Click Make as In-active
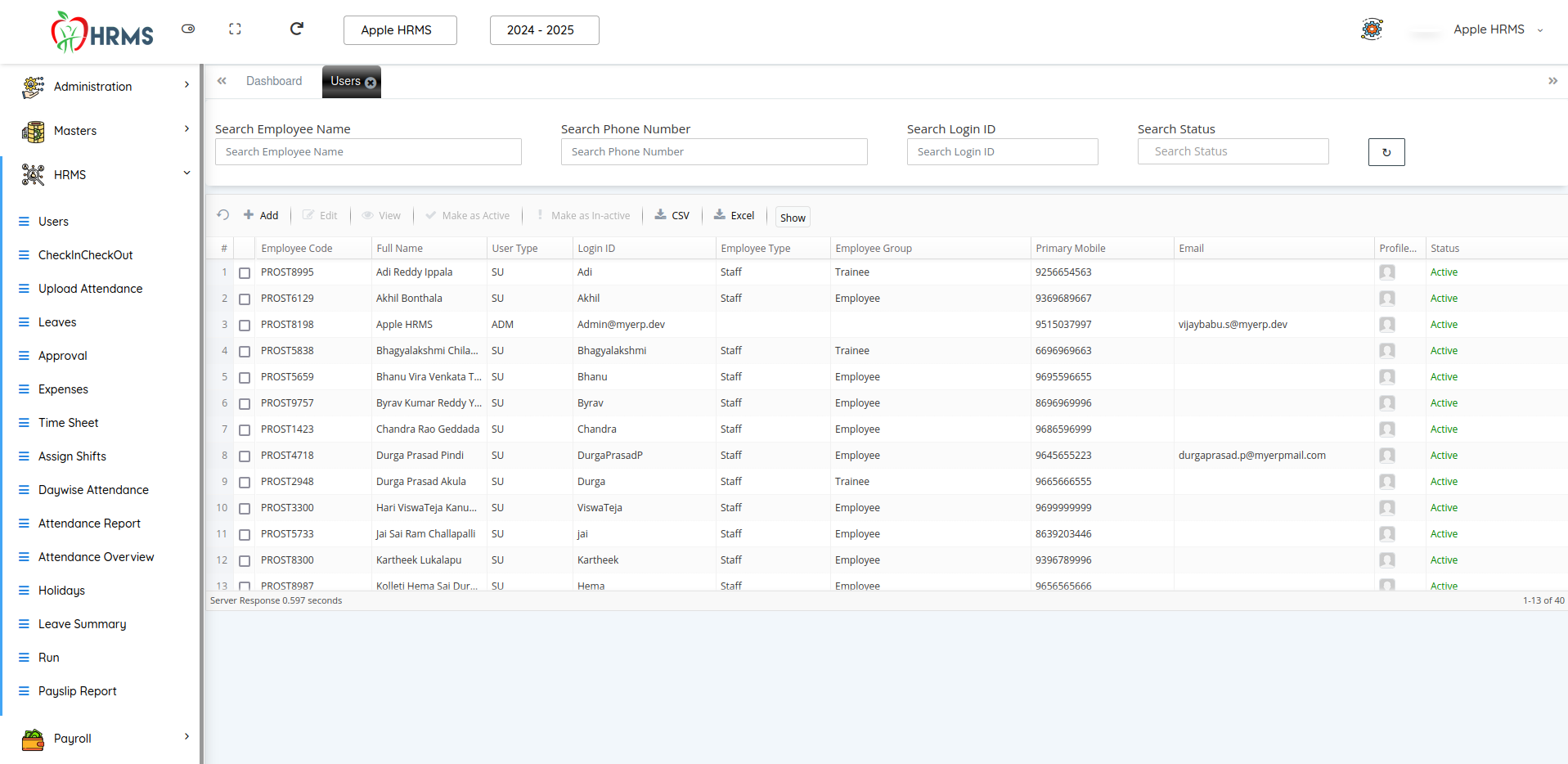 tap(582, 216)
